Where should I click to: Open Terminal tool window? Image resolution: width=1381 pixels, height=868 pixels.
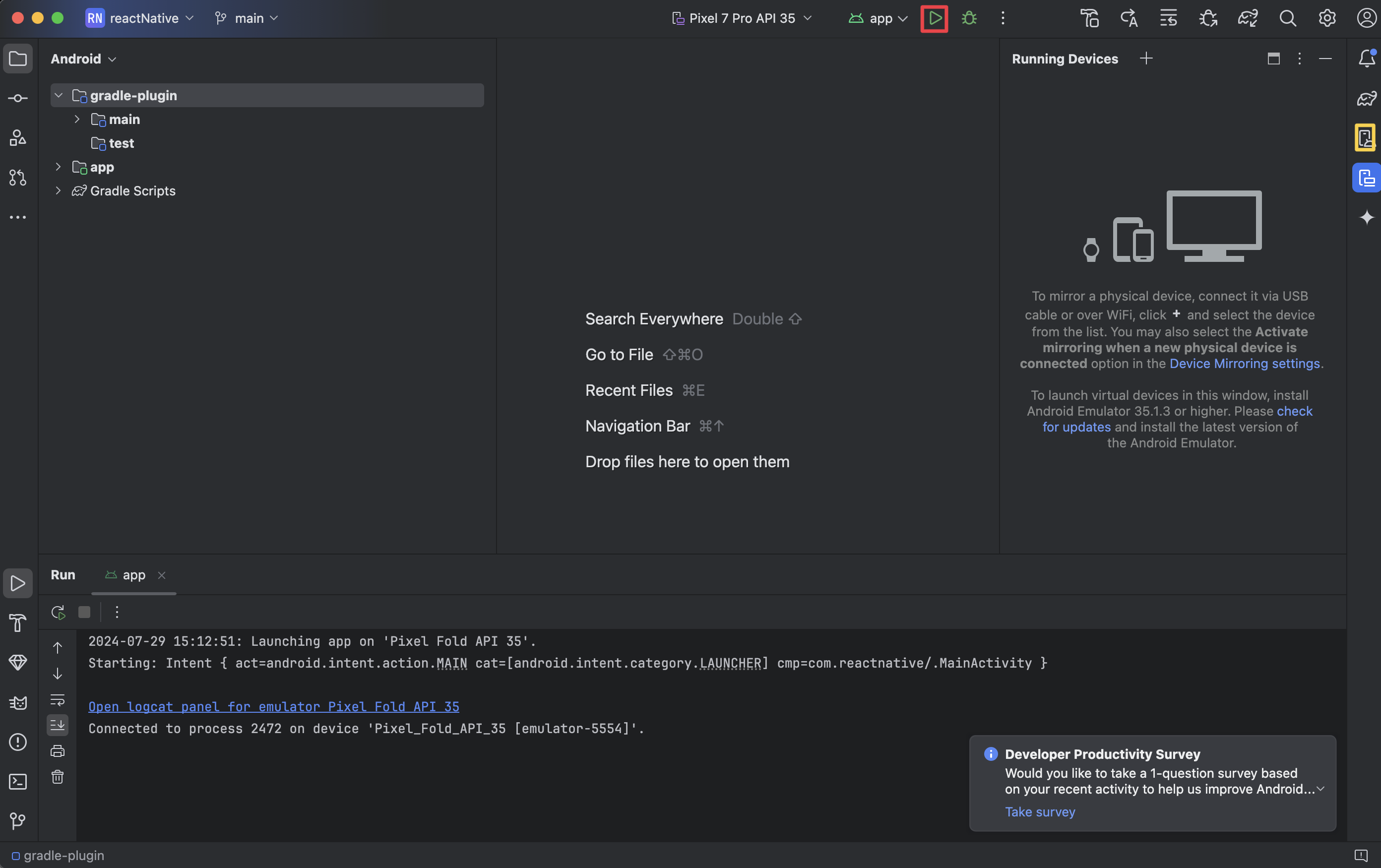(18, 781)
